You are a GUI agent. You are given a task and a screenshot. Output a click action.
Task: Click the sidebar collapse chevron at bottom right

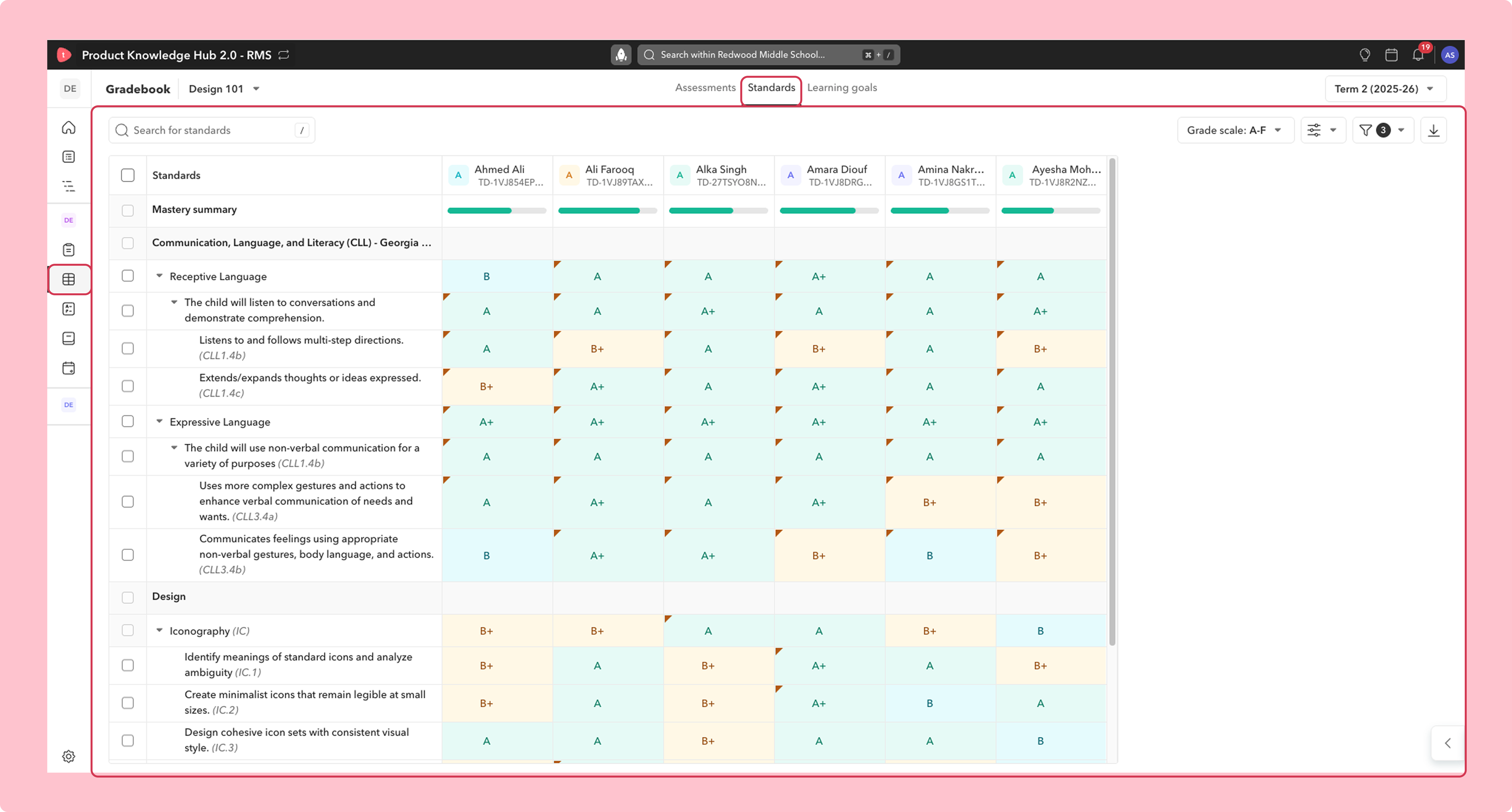tap(1448, 743)
